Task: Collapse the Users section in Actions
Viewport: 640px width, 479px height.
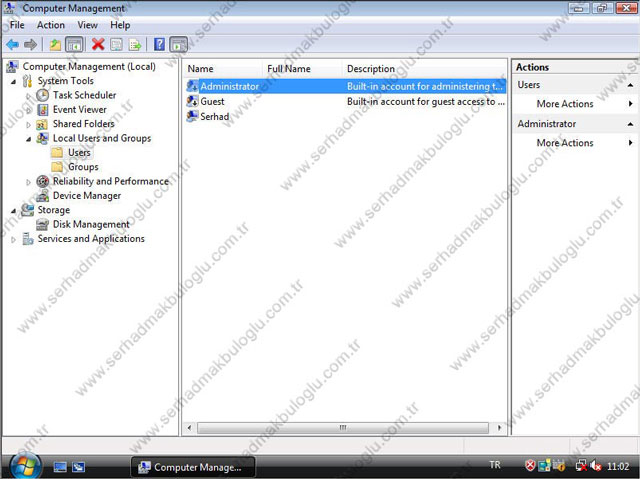Action: point(630,85)
